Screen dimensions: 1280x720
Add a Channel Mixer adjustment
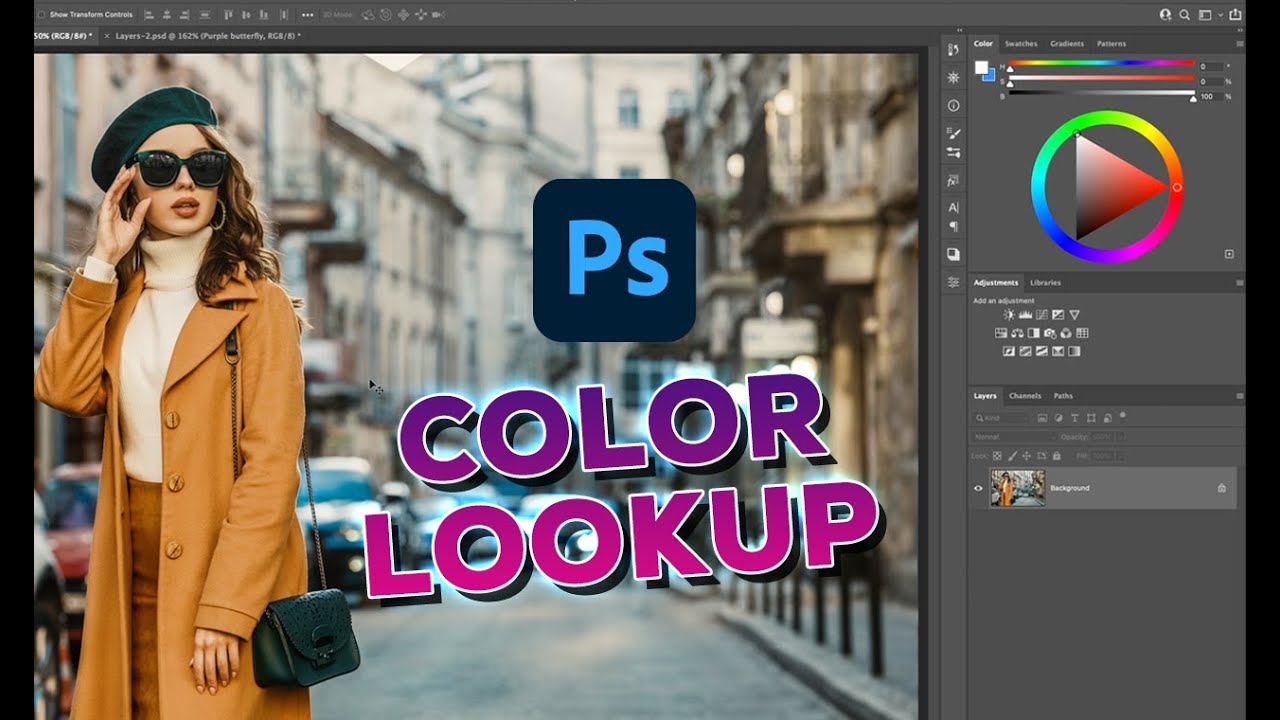click(1066, 333)
